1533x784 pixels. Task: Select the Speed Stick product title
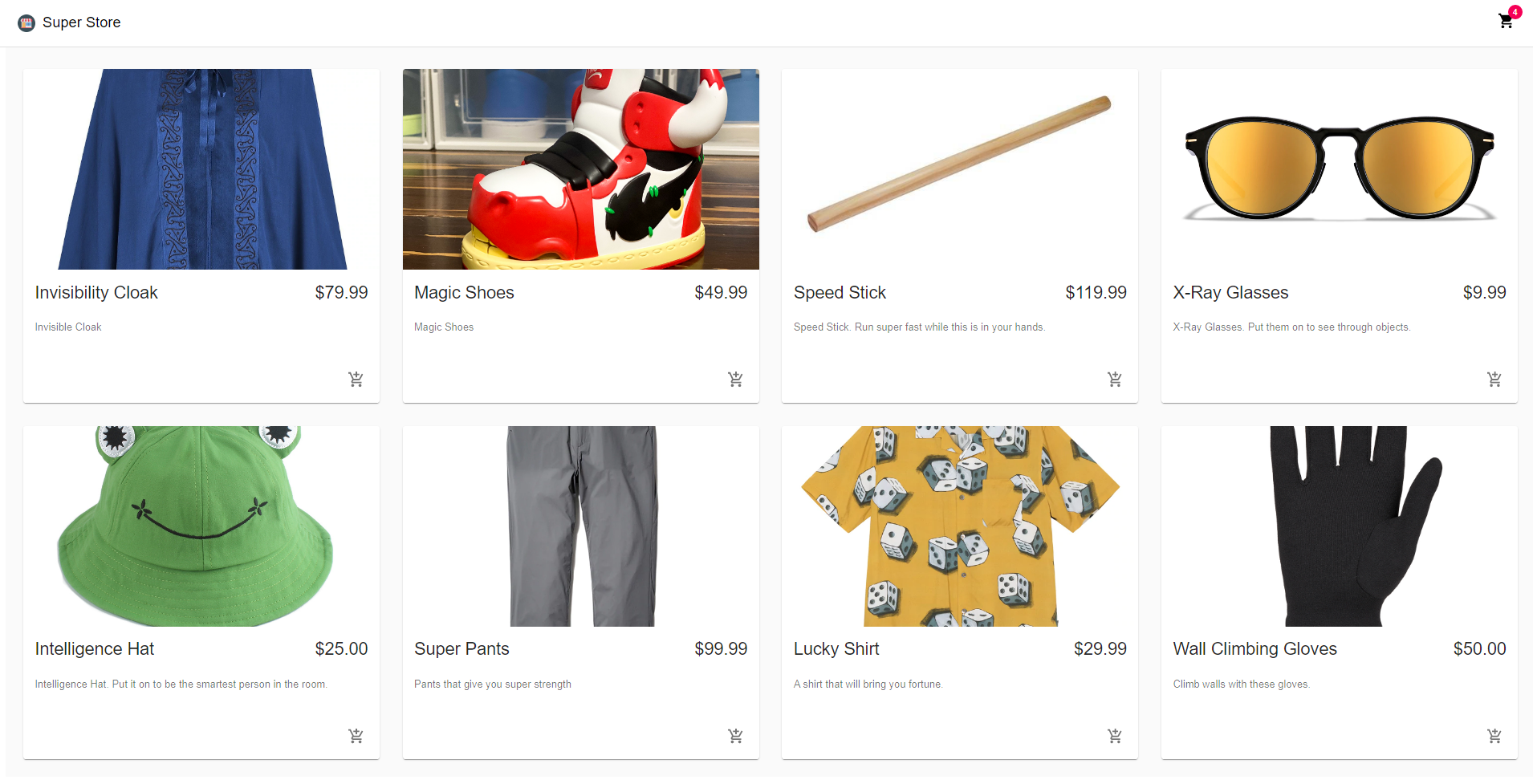840,293
